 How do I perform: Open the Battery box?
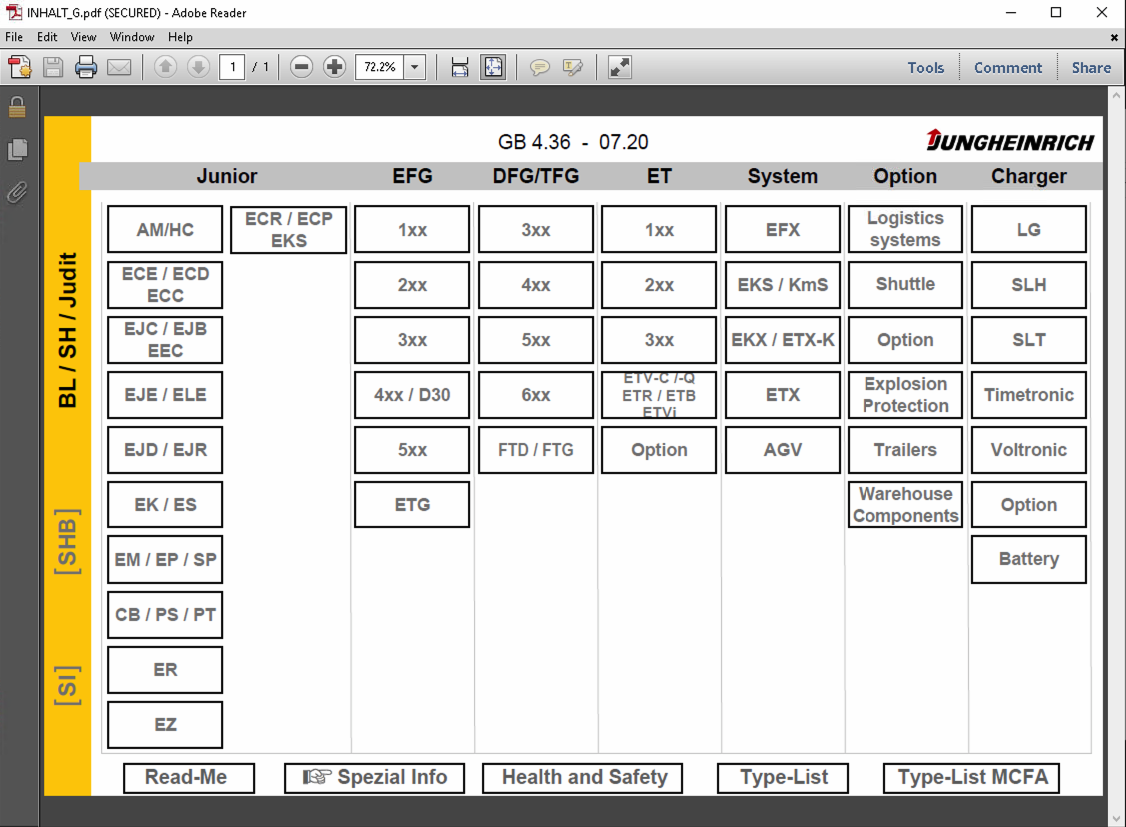click(1029, 559)
